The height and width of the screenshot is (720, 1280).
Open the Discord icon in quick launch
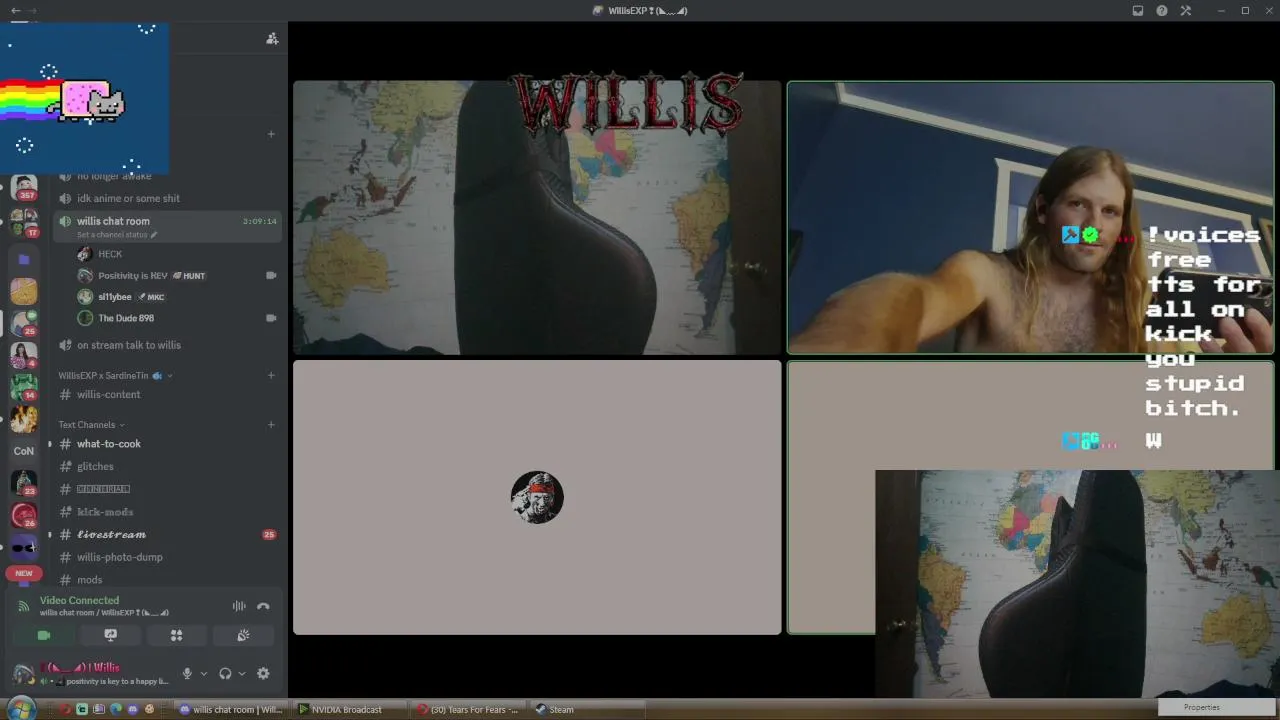point(132,710)
